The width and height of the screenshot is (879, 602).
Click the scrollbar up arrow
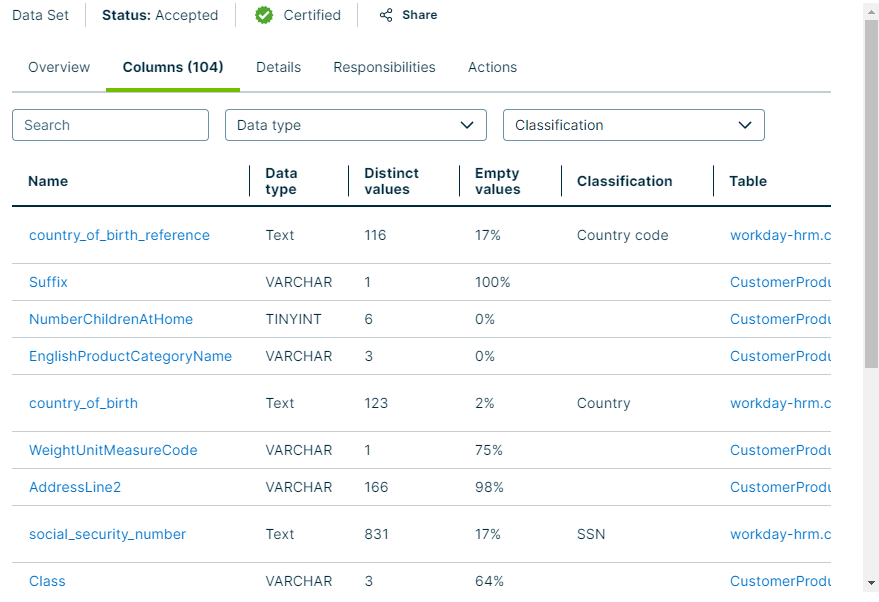tap(871, 9)
